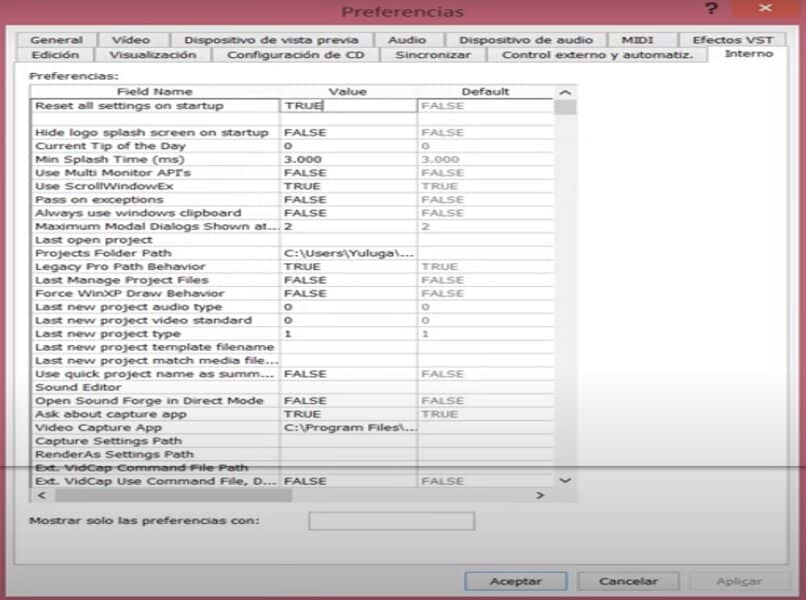Go to the Edición tab
The height and width of the screenshot is (600, 806).
(55, 54)
